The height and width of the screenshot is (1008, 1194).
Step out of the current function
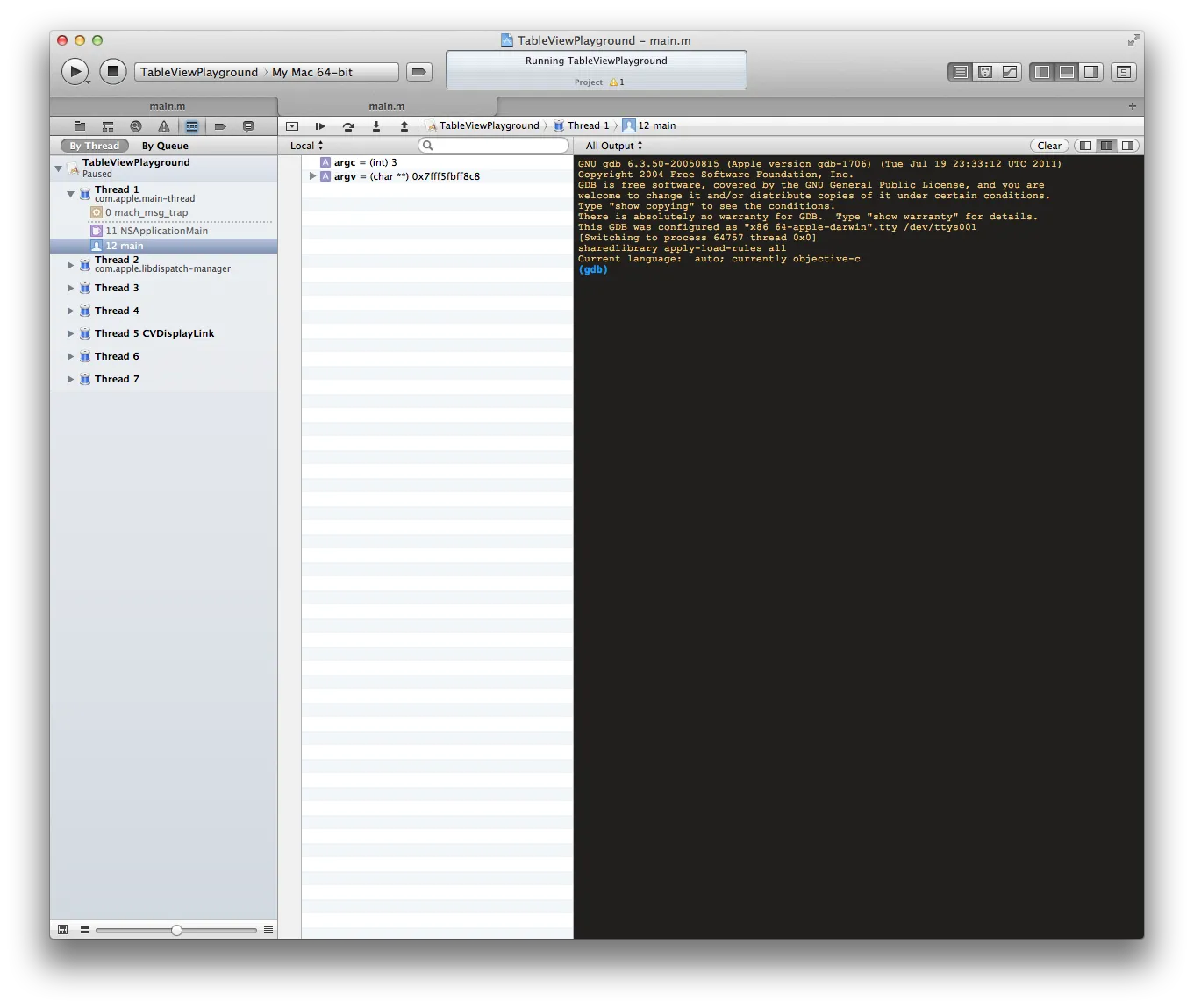pos(404,126)
